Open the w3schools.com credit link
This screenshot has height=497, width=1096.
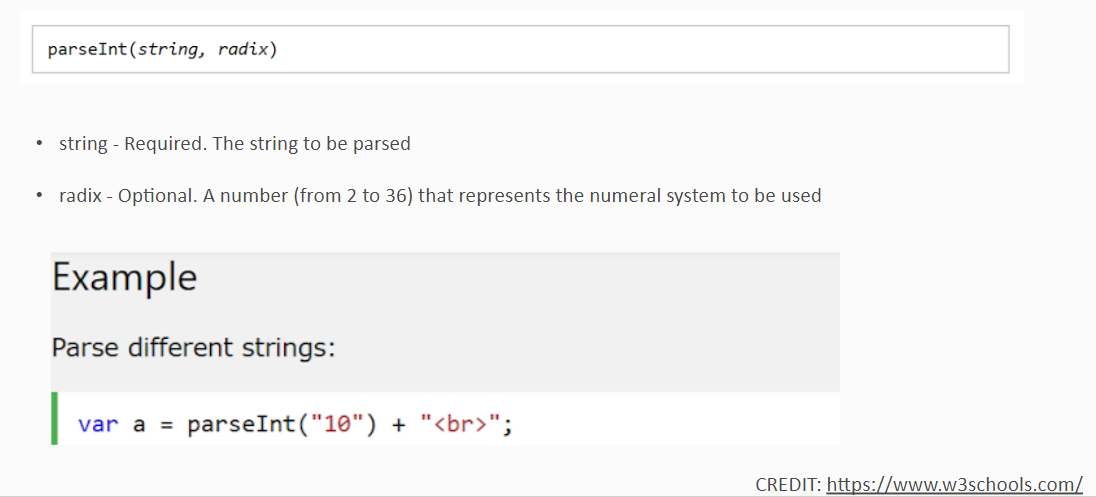coord(954,484)
